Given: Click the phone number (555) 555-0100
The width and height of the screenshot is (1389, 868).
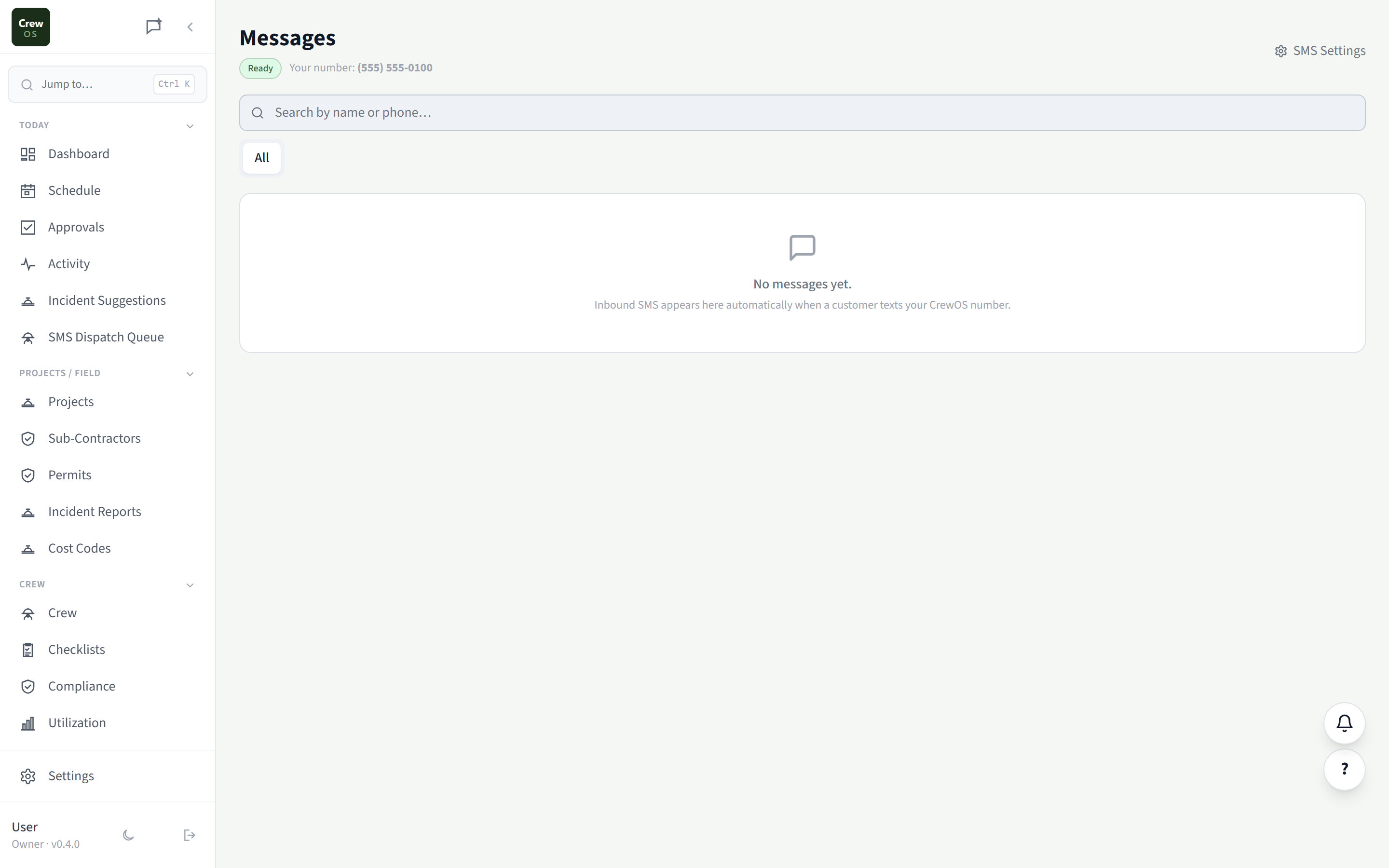Looking at the screenshot, I should coord(395,68).
